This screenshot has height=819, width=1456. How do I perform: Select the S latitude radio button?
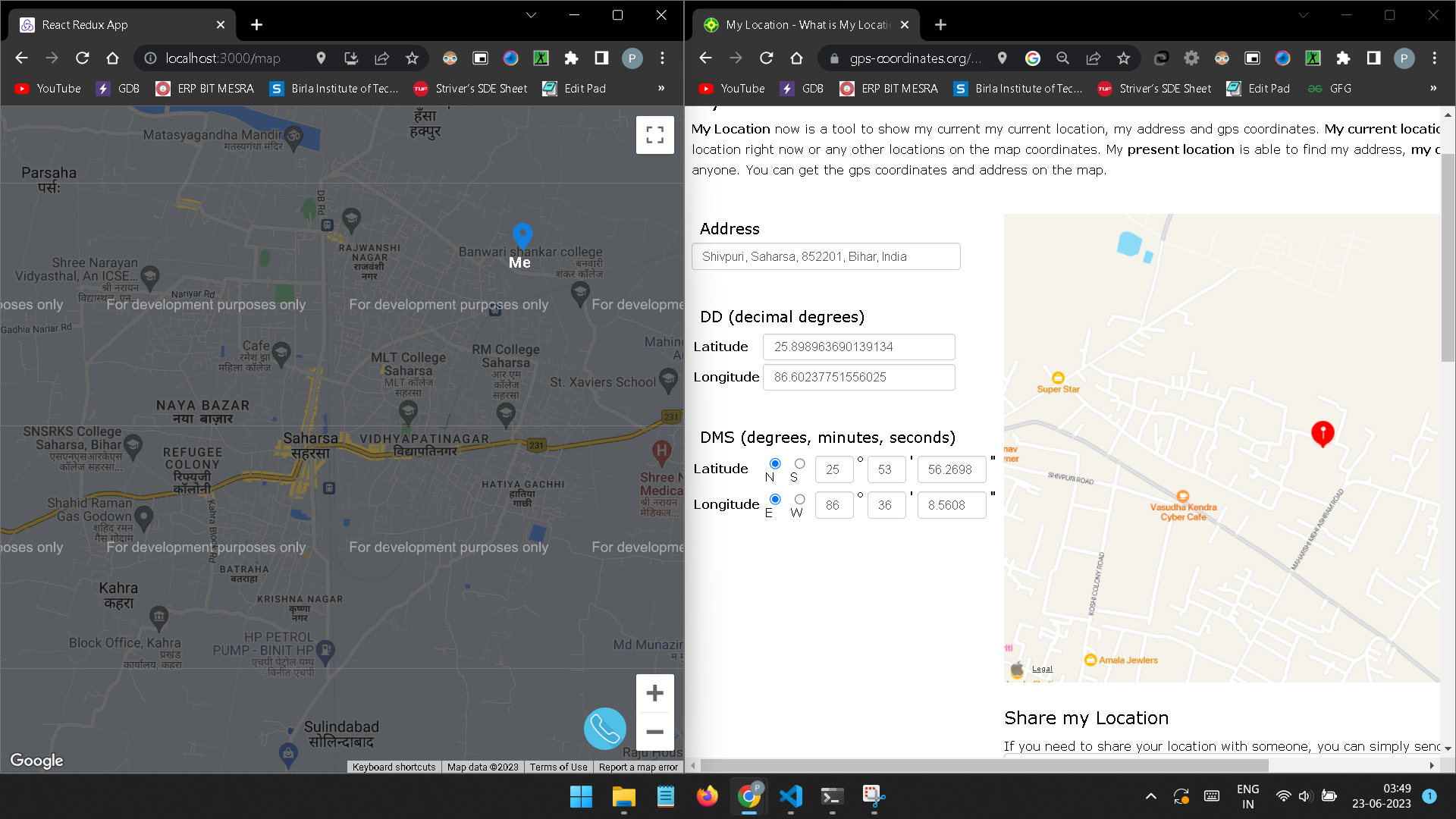(799, 463)
